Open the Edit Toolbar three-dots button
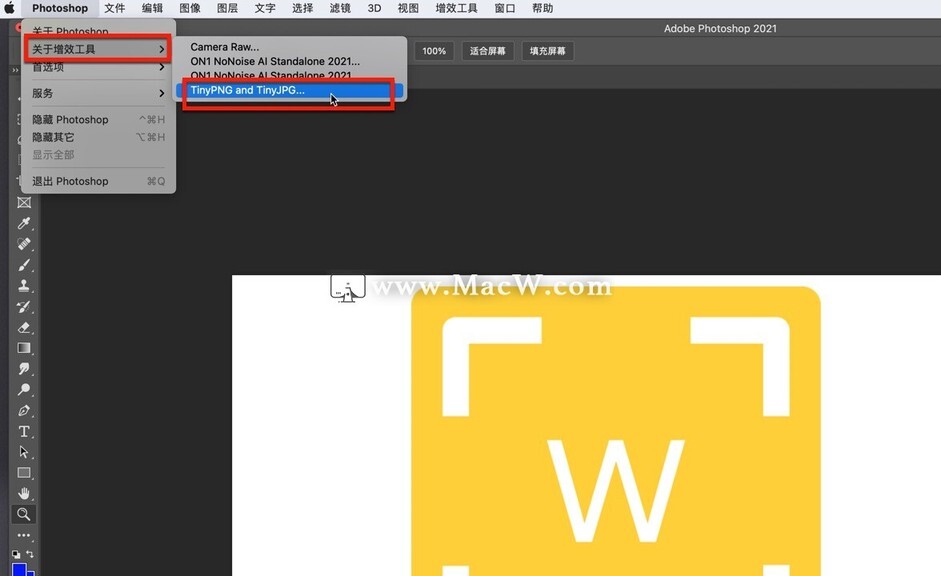The height and width of the screenshot is (576, 941). pyautogui.click(x=24, y=535)
